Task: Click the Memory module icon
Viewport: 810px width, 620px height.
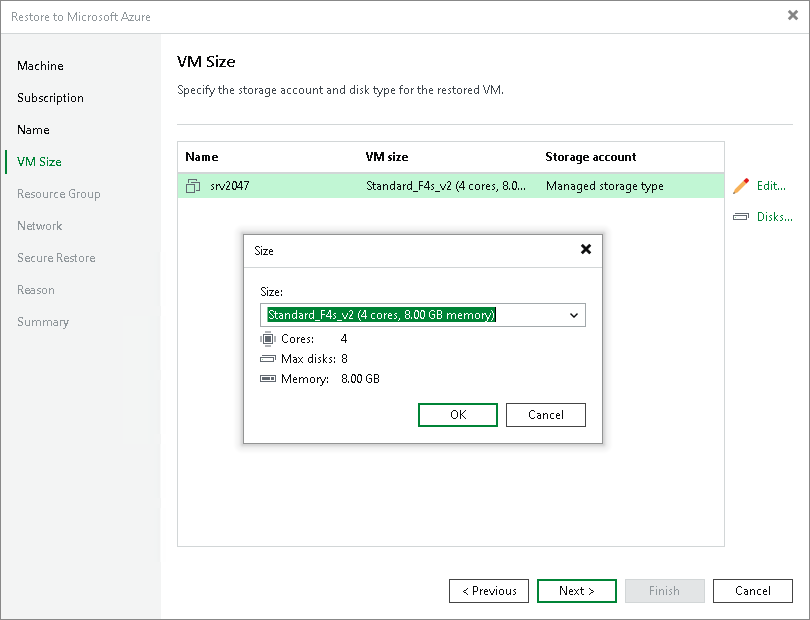Action: pyautogui.click(x=268, y=379)
